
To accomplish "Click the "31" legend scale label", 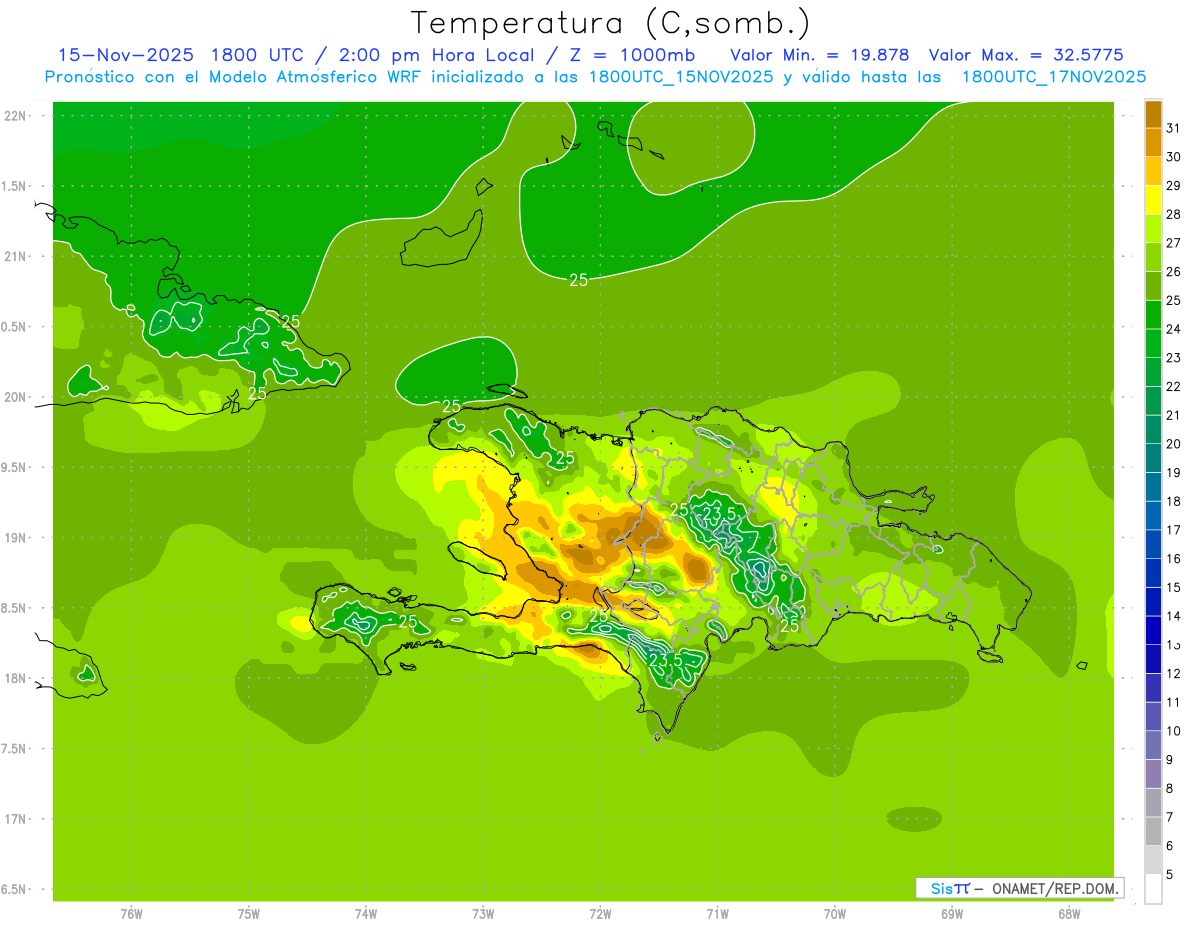I will tap(1173, 128).
